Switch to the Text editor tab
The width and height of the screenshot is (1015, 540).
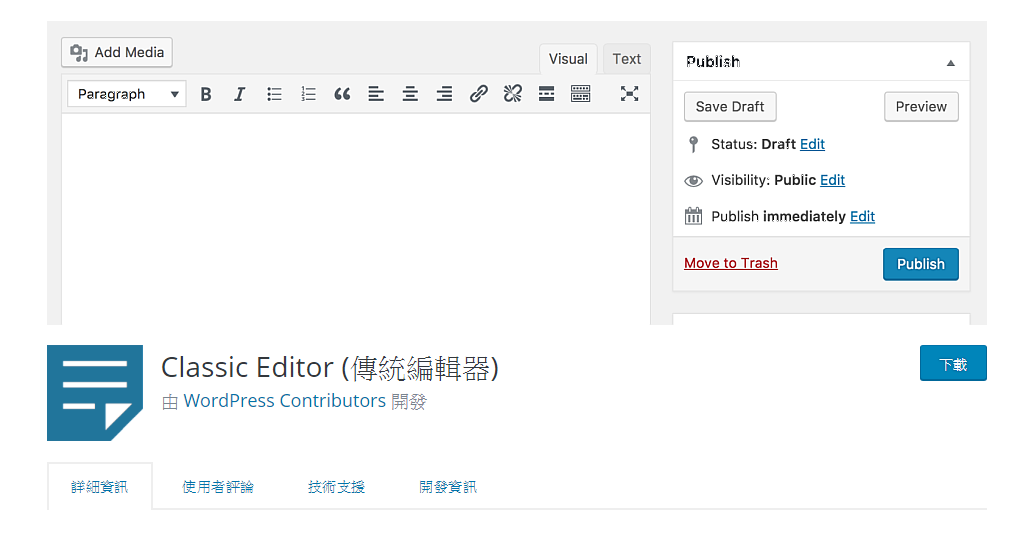[627, 59]
